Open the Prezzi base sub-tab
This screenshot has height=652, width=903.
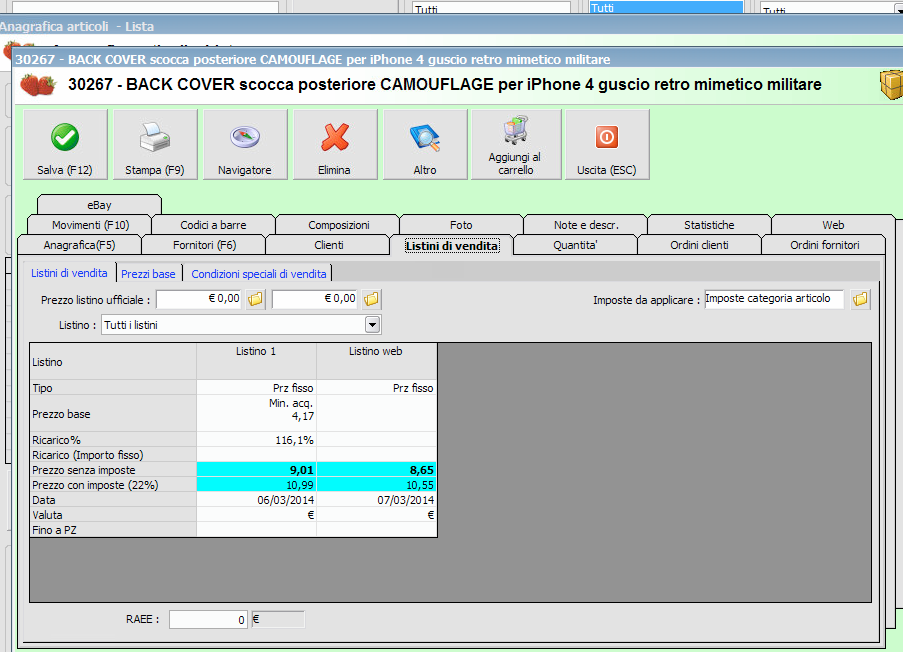point(148,274)
